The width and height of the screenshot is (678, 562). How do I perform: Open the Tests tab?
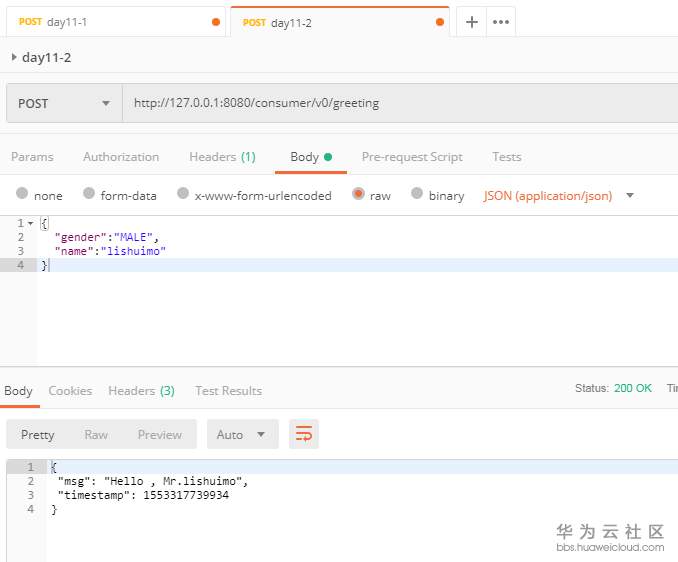point(507,157)
